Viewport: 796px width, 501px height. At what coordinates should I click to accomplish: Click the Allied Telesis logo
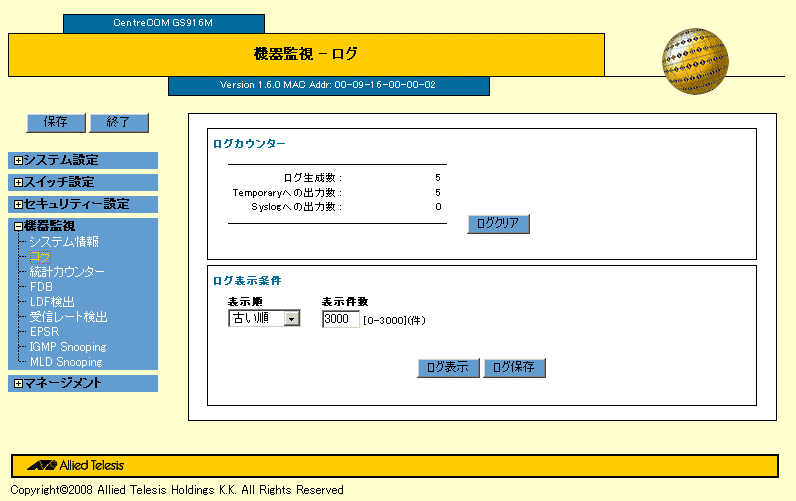pos(76,466)
